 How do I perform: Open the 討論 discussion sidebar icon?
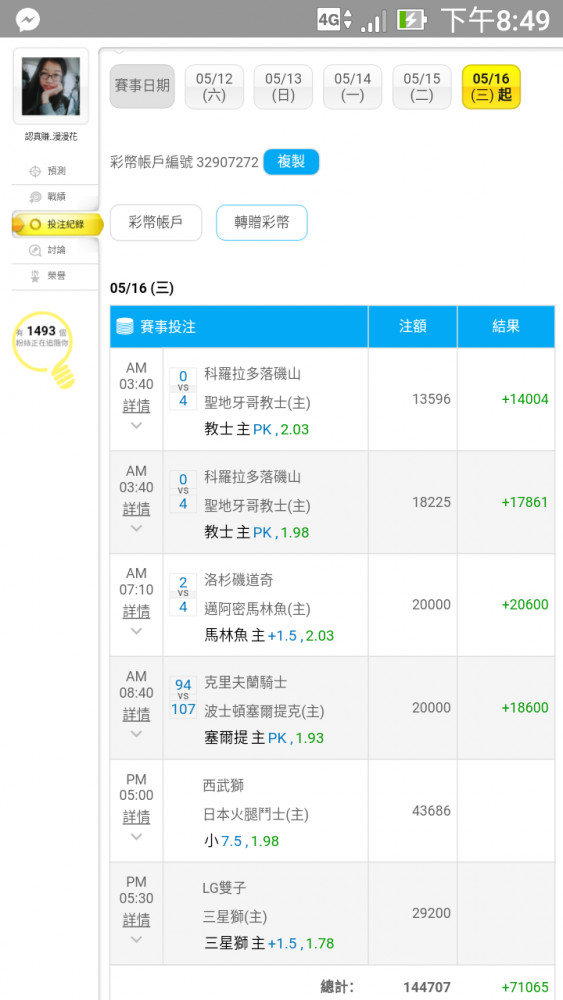coord(36,250)
